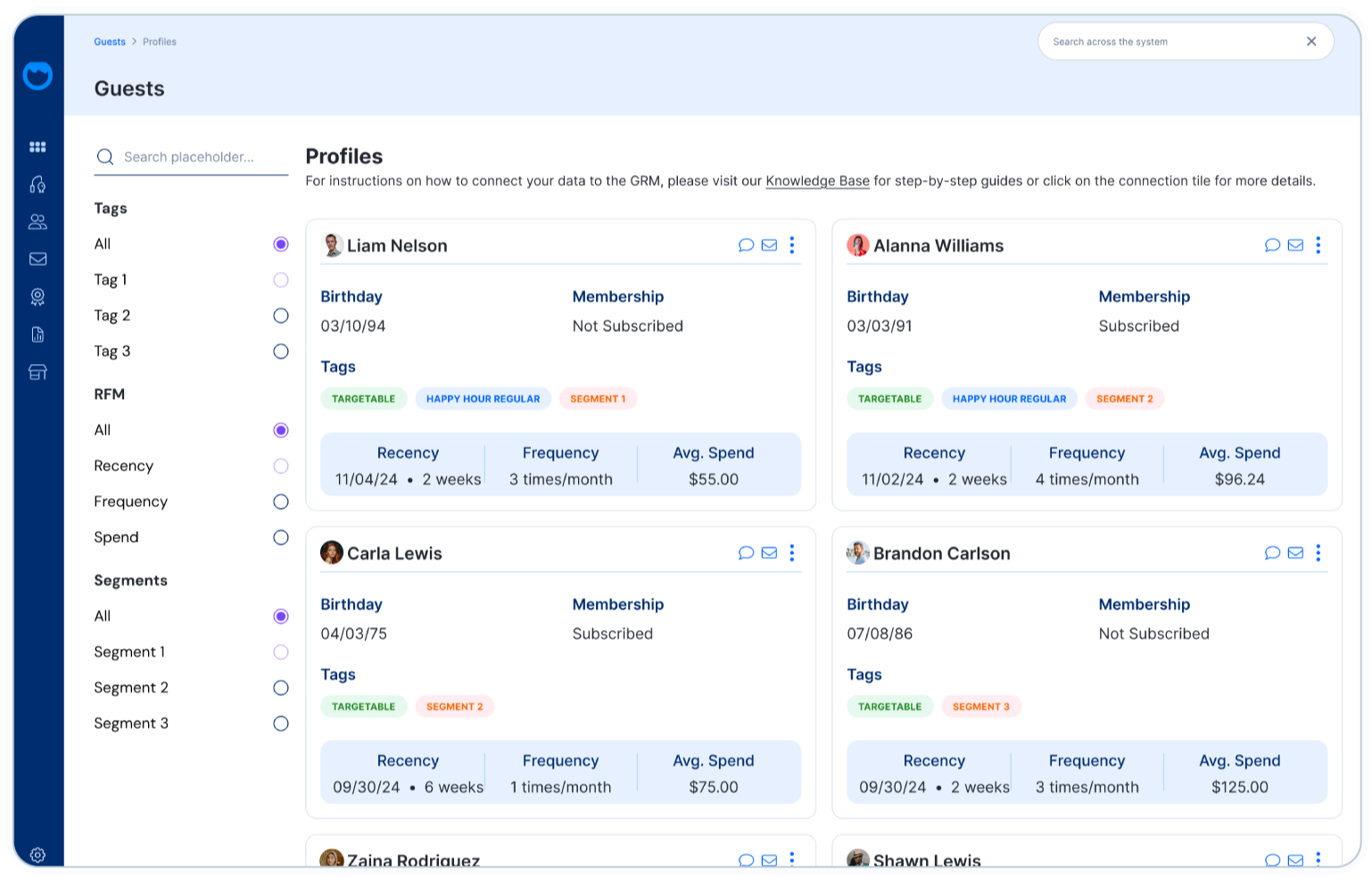
Task: Click the award badge icon in sidebar
Action: point(37,296)
